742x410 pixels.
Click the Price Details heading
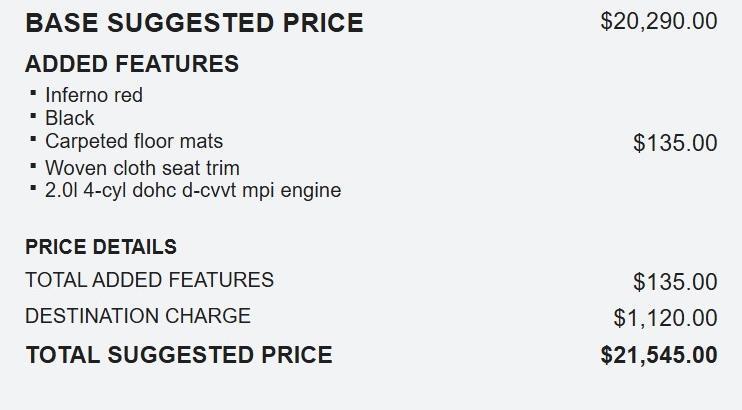click(101, 247)
